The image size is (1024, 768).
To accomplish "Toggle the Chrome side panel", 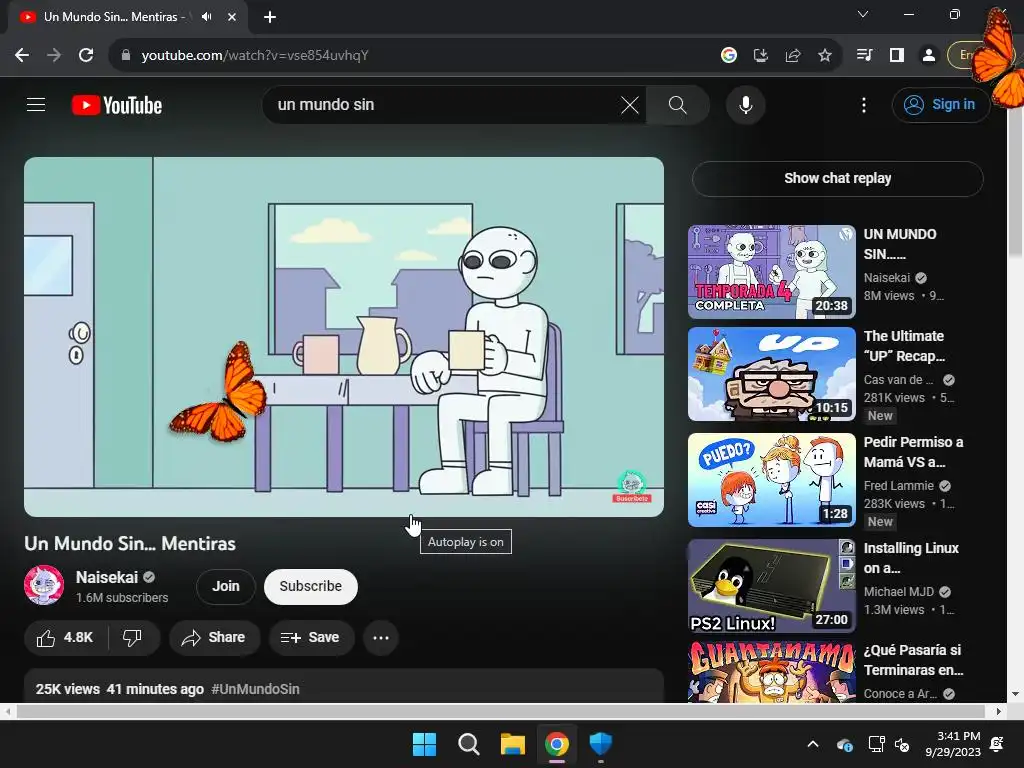I will click(x=897, y=56).
